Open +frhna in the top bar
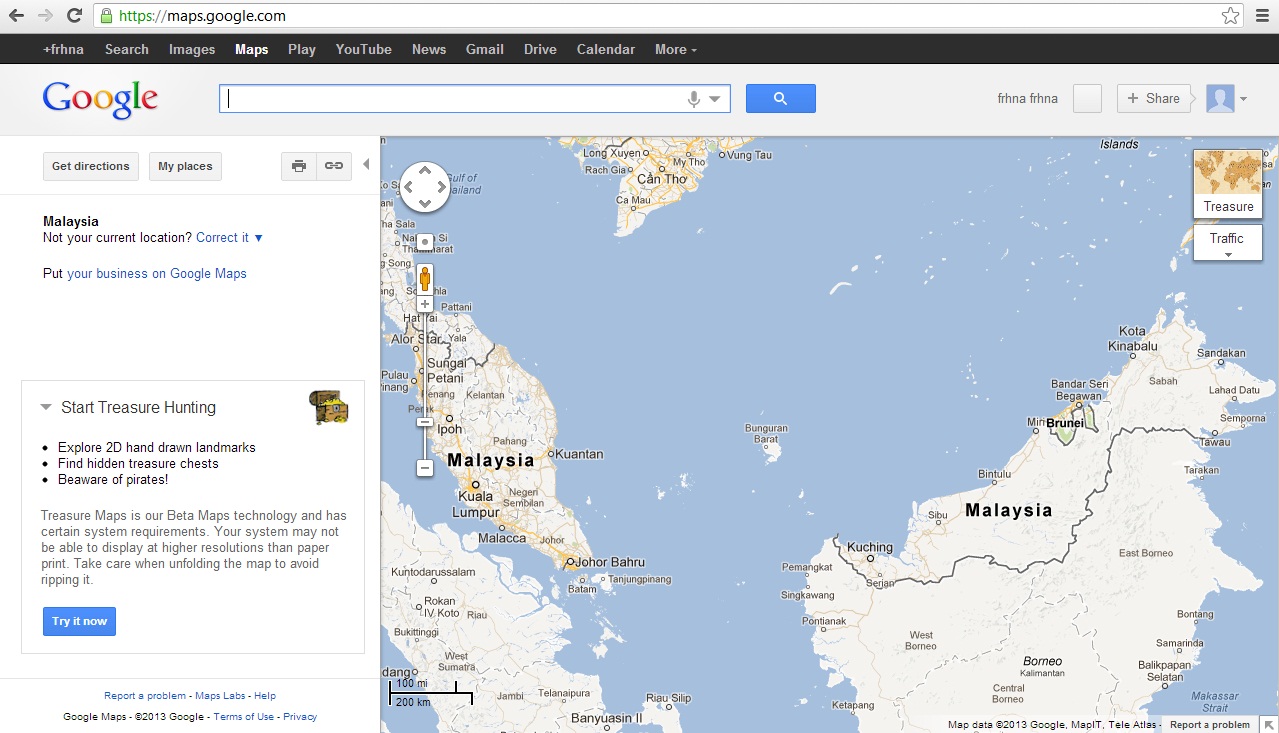The height and width of the screenshot is (733, 1279). (63, 49)
